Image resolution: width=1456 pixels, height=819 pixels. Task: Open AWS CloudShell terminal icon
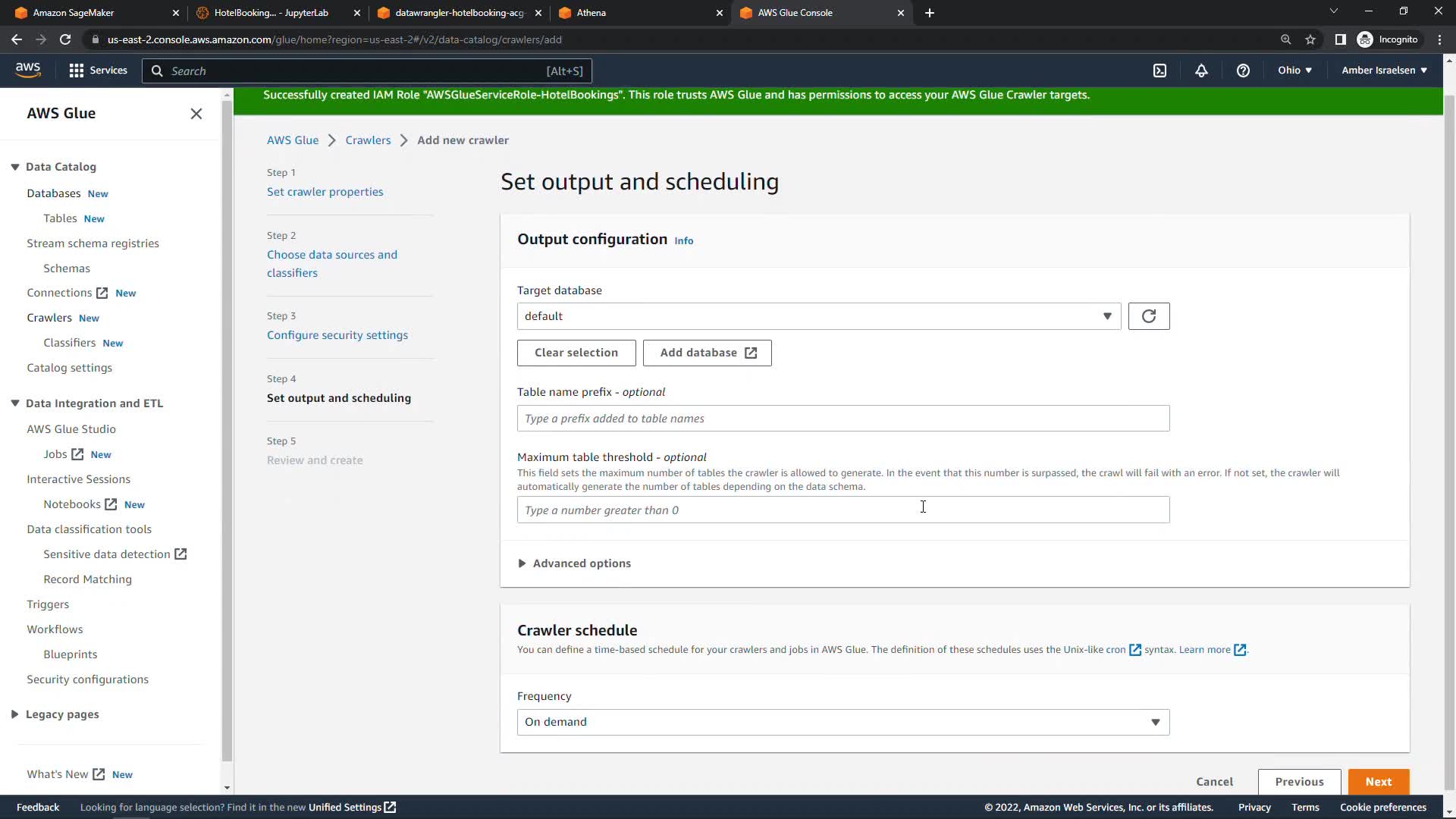click(x=1159, y=71)
